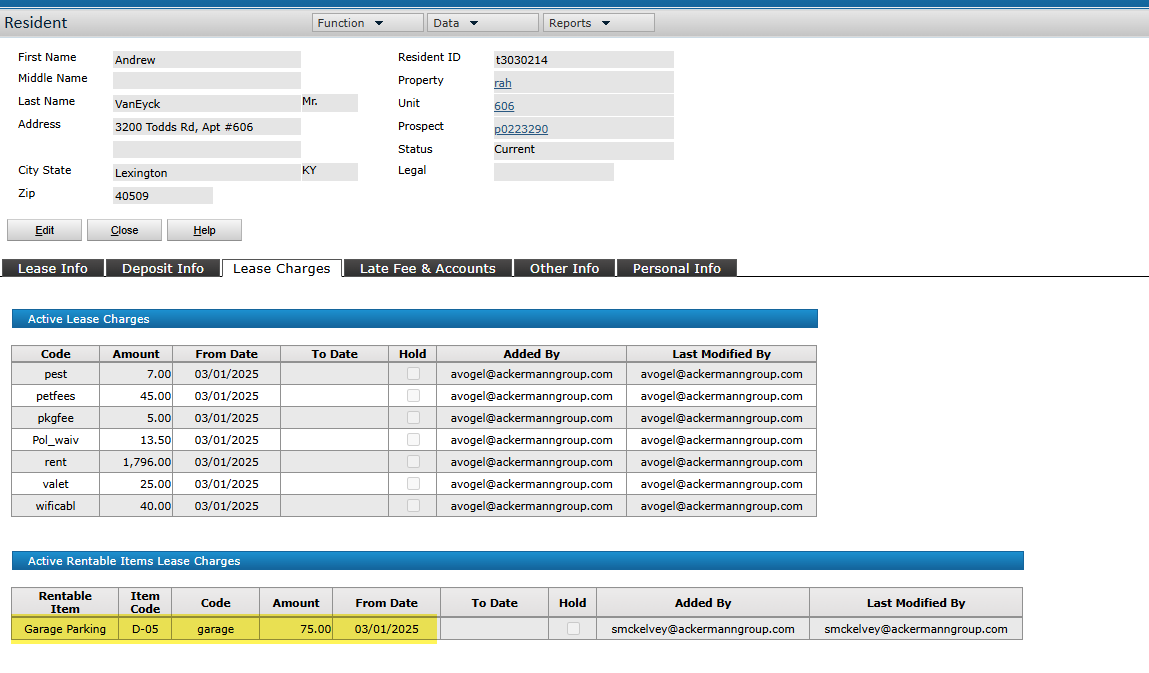Enable Hold for Garage Parking item

point(573,629)
